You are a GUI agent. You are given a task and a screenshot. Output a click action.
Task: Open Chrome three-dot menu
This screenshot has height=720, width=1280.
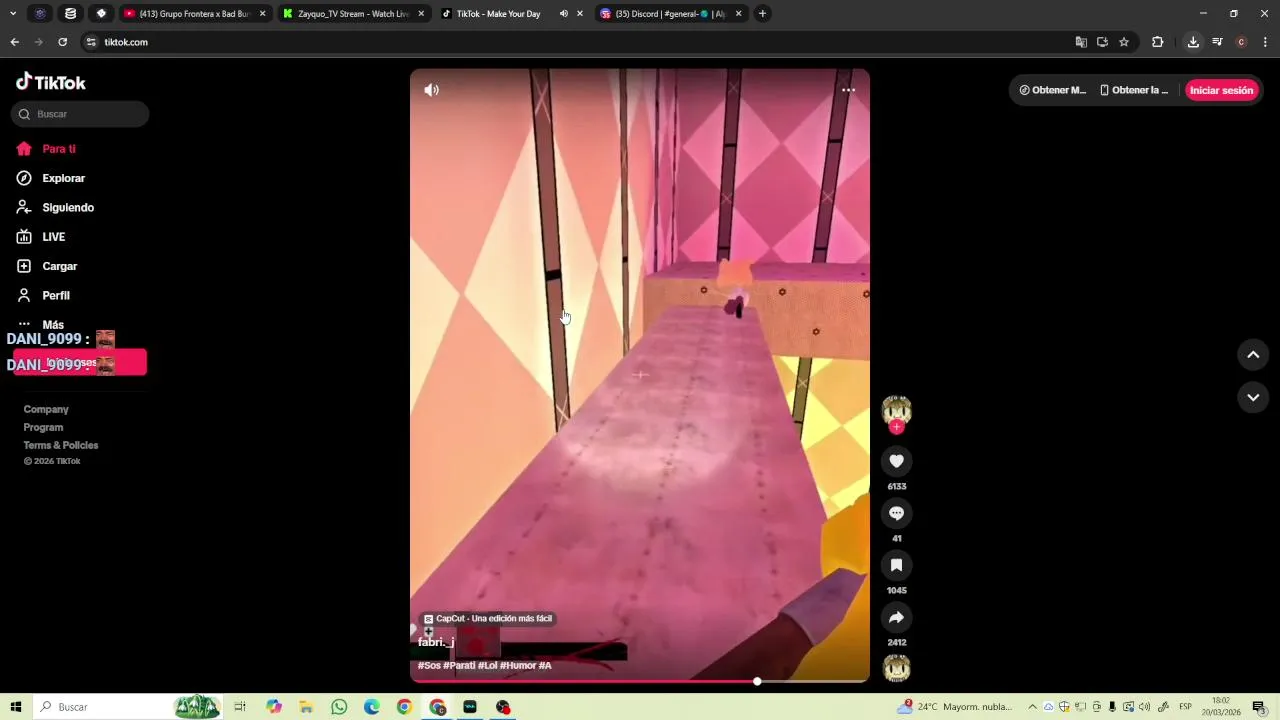pos(1266,42)
